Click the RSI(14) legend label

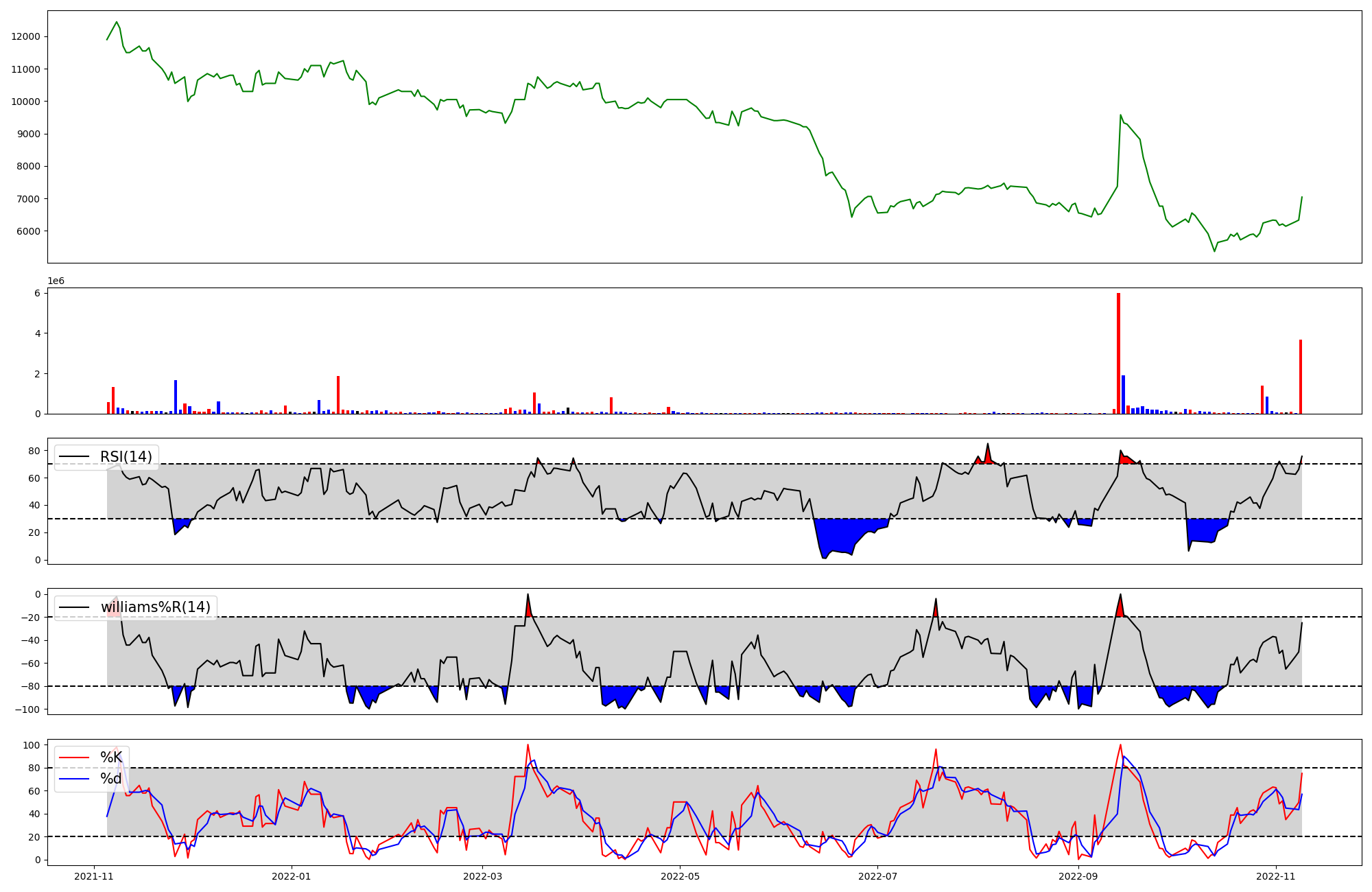pos(126,457)
